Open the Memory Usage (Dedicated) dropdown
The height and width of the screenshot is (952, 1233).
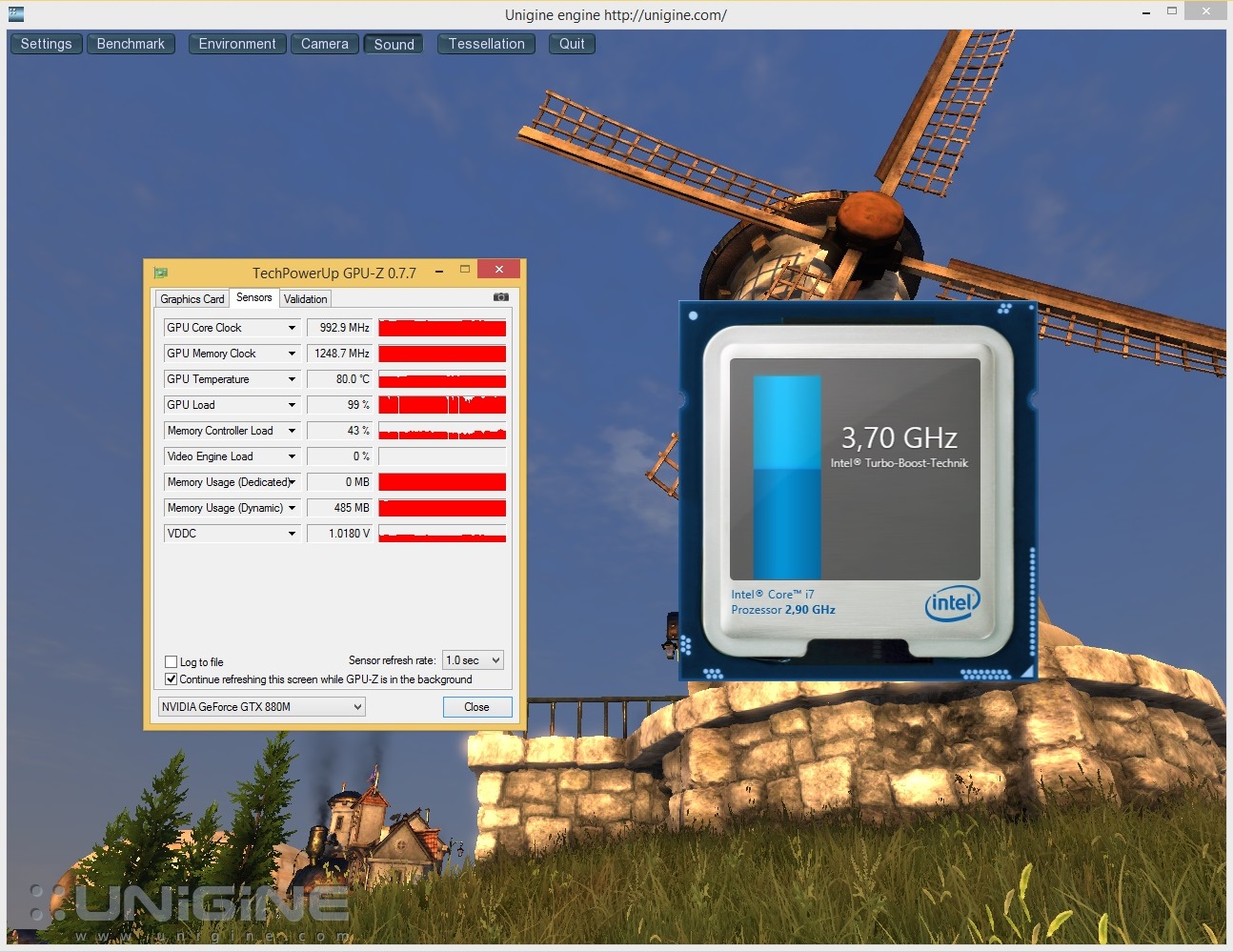tap(292, 482)
